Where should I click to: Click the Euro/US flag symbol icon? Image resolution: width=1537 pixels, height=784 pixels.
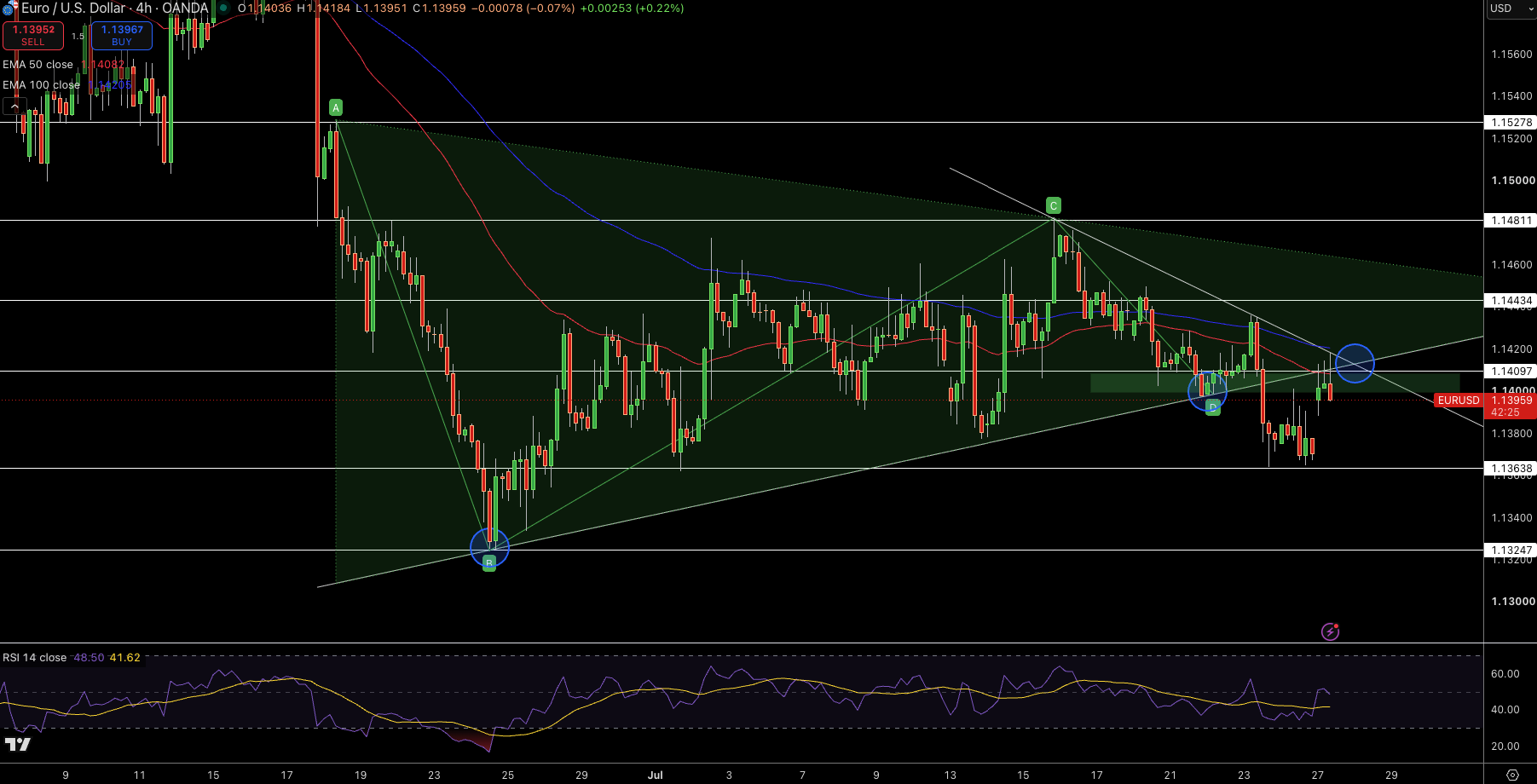click(x=9, y=8)
